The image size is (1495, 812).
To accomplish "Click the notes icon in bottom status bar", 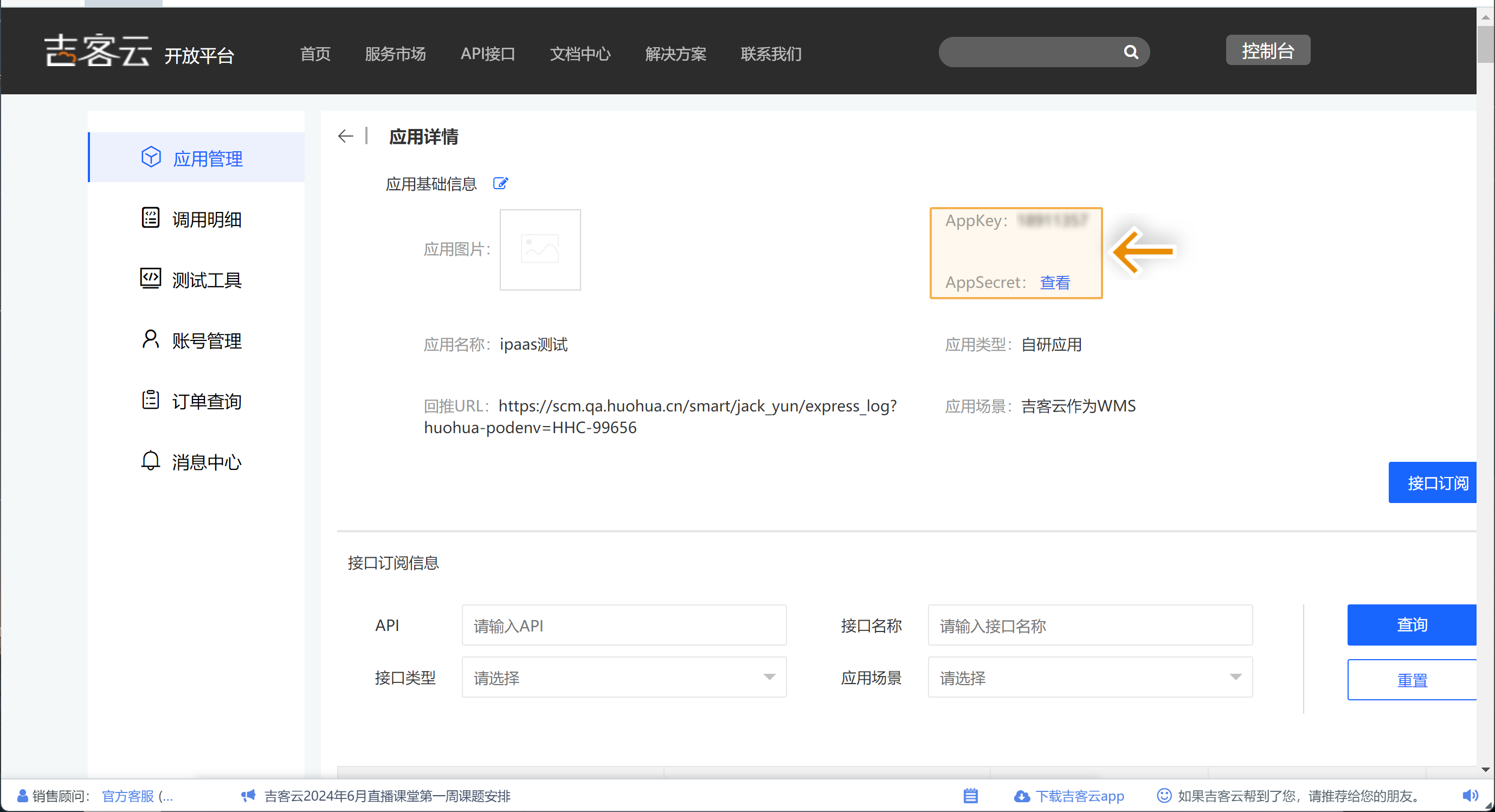I will pyautogui.click(x=970, y=796).
